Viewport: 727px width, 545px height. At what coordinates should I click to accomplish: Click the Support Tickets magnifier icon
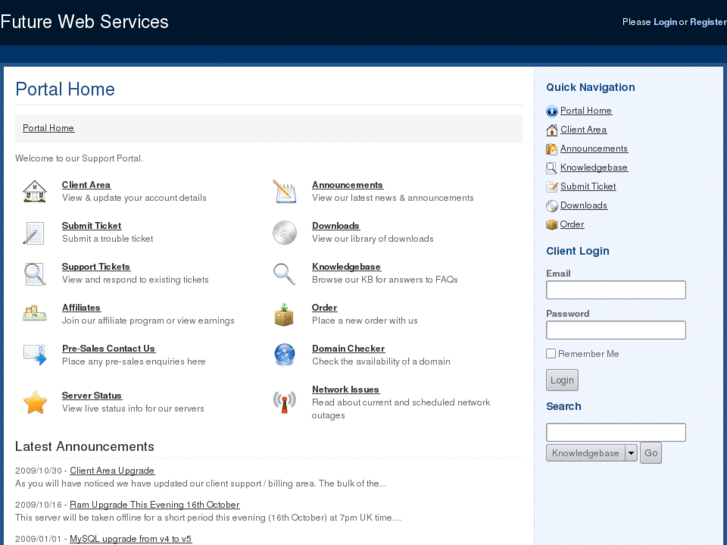click(35, 273)
